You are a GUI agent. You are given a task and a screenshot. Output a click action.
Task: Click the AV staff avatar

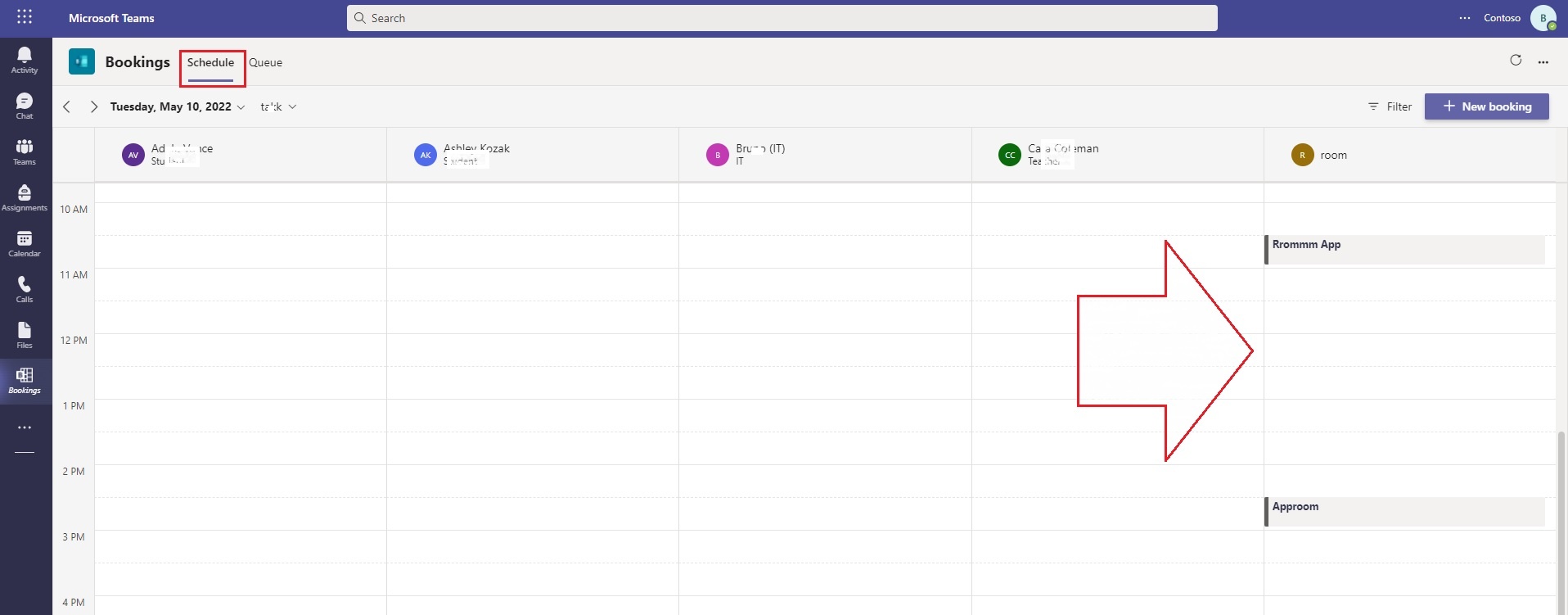pyautogui.click(x=133, y=155)
